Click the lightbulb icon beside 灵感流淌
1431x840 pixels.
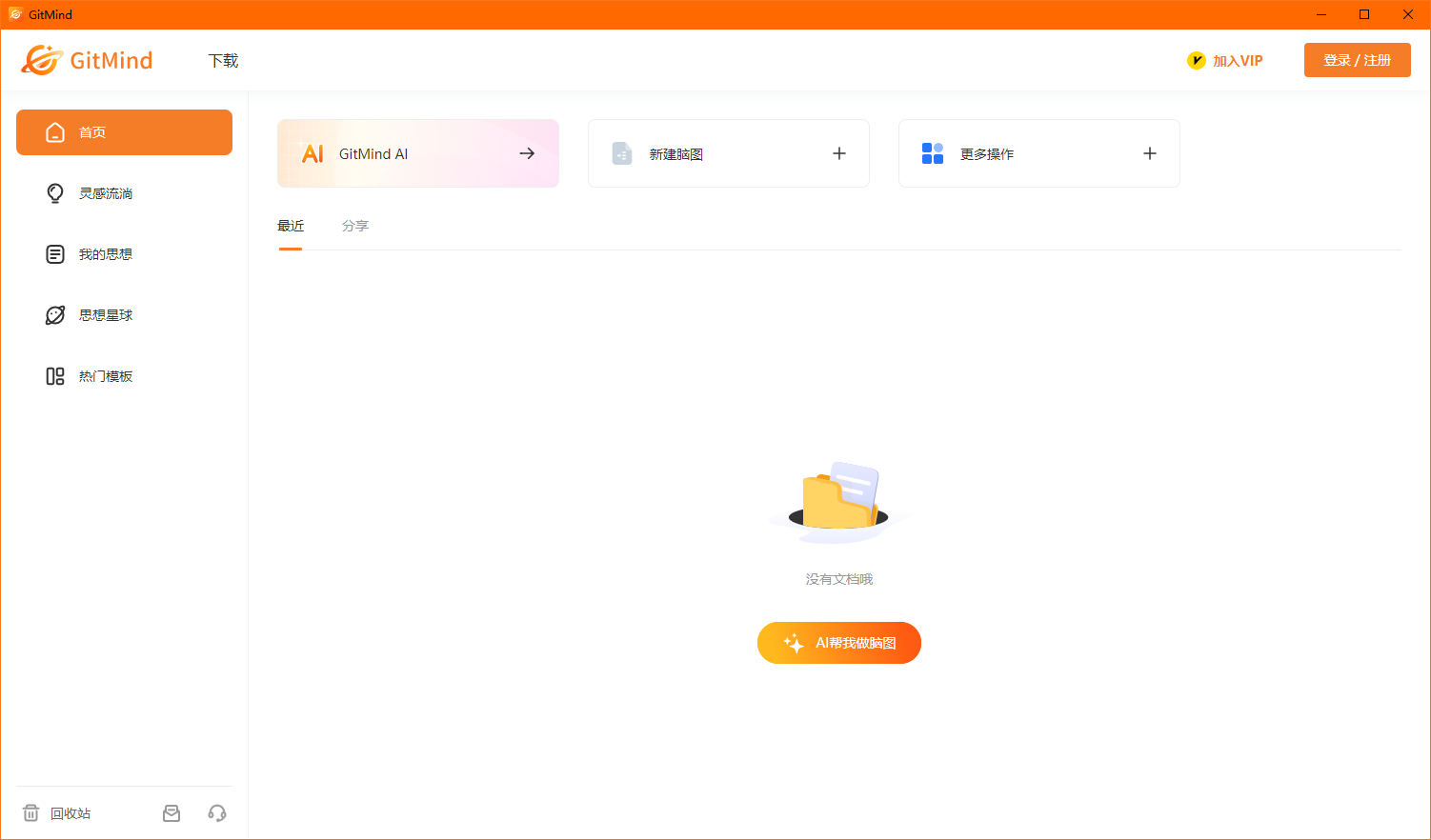coord(55,193)
